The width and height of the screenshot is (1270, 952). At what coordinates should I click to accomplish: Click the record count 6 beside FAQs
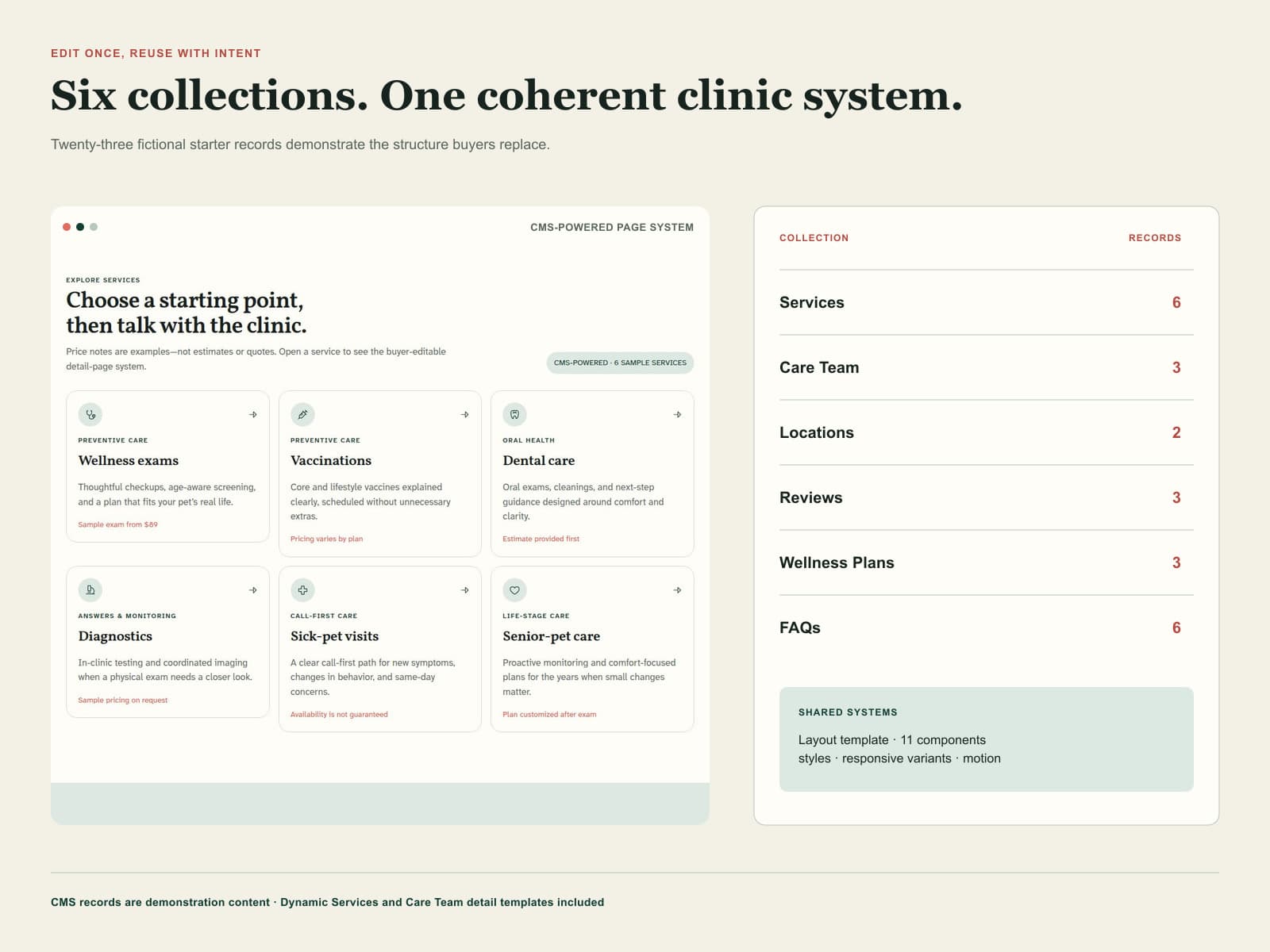(x=1176, y=628)
